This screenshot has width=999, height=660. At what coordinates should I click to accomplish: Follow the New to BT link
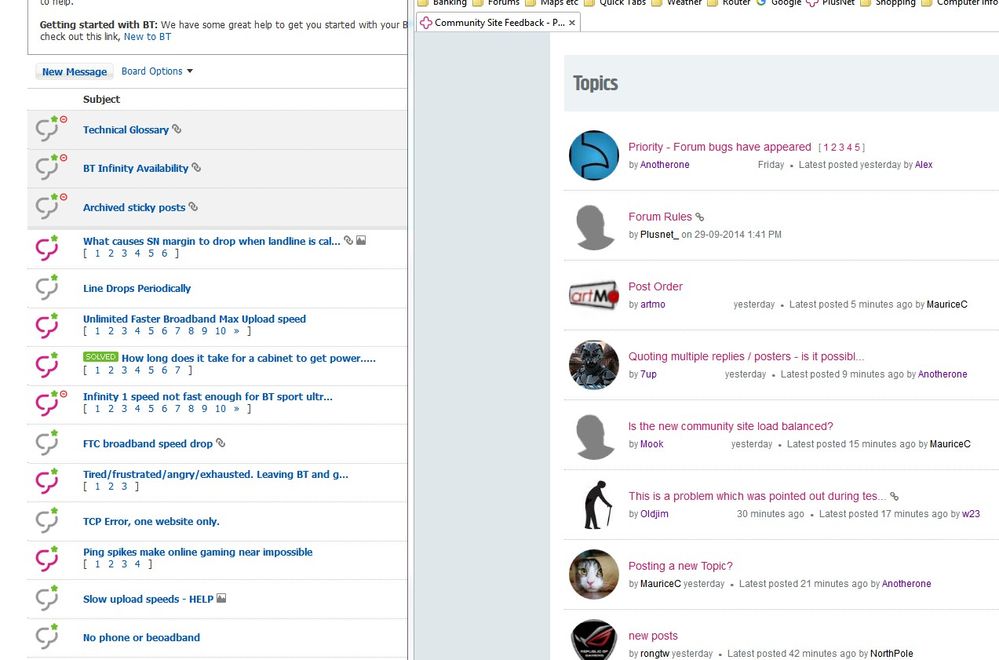(147, 37)
